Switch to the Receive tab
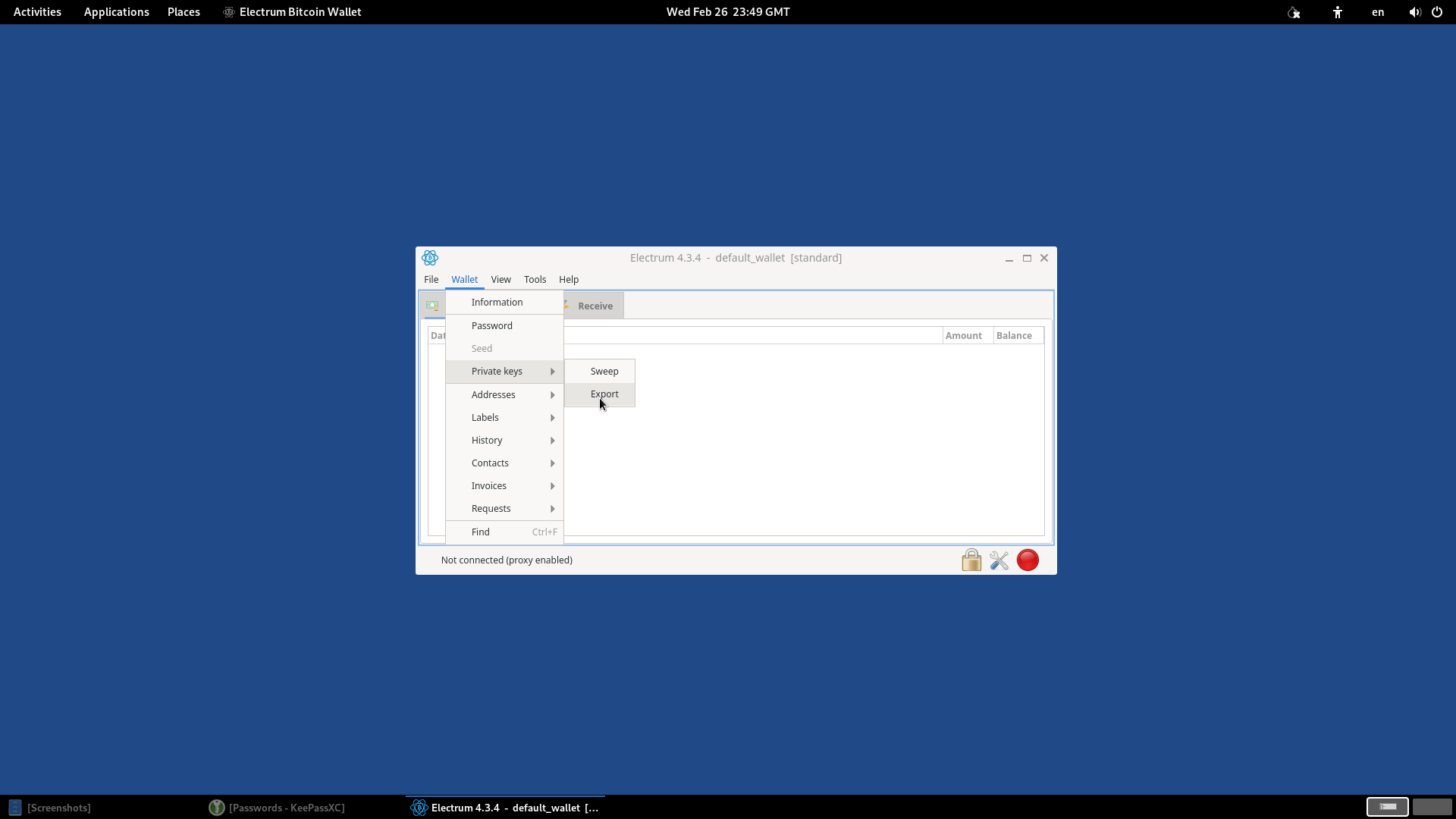 coord(595,306)
